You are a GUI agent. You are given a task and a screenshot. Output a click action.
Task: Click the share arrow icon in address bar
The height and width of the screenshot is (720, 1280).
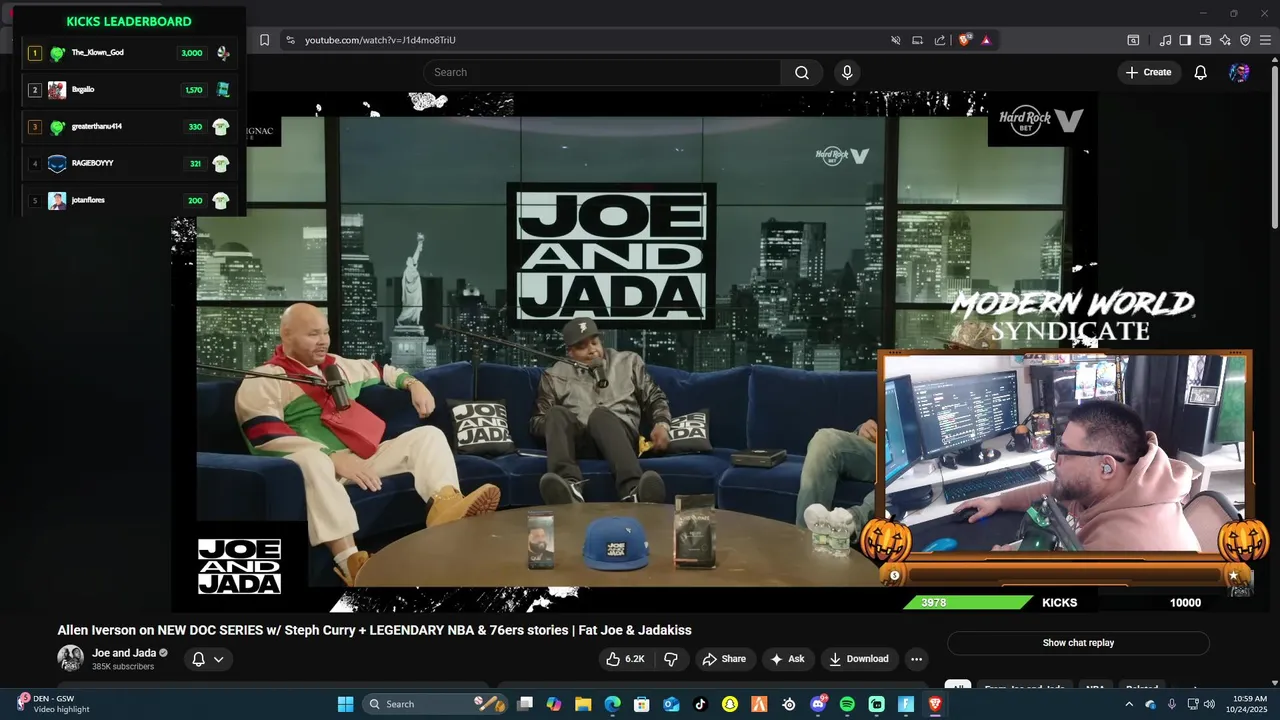coord(940,40)
